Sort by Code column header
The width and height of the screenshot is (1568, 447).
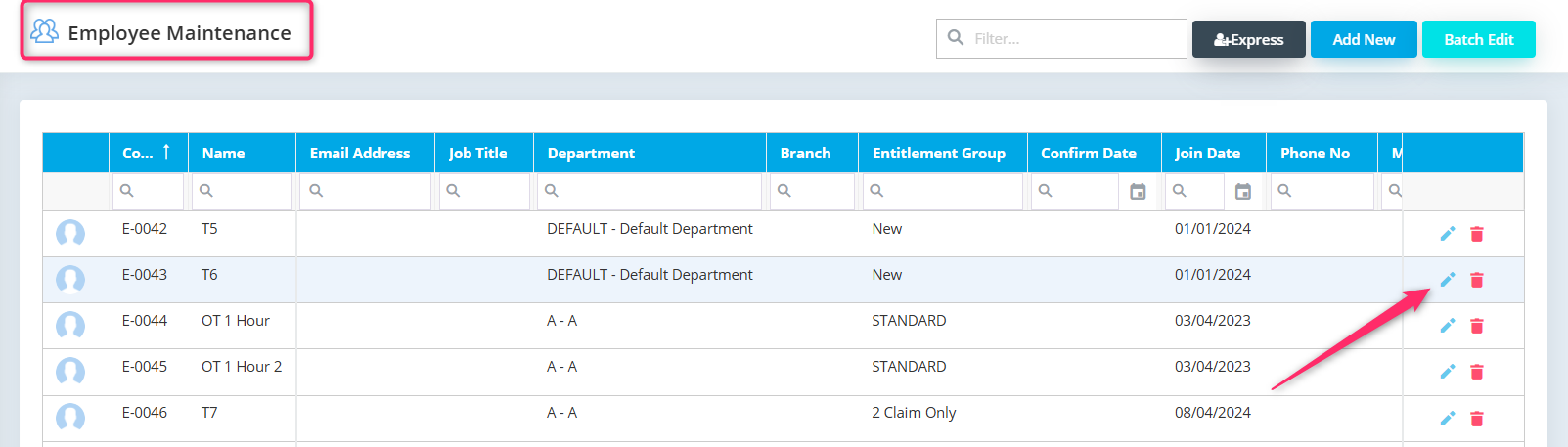click(149, 153)
